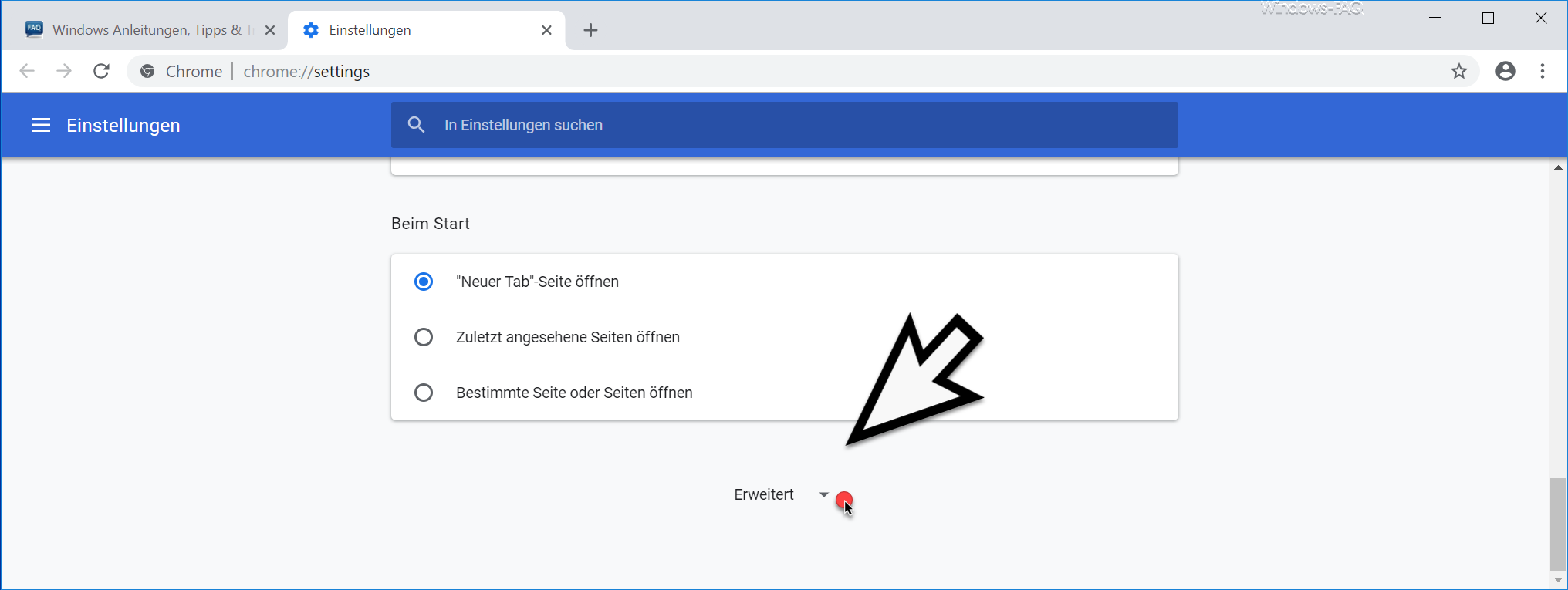Open a new tab with plus
The image size is (1568, 590).
coord(590,30)
